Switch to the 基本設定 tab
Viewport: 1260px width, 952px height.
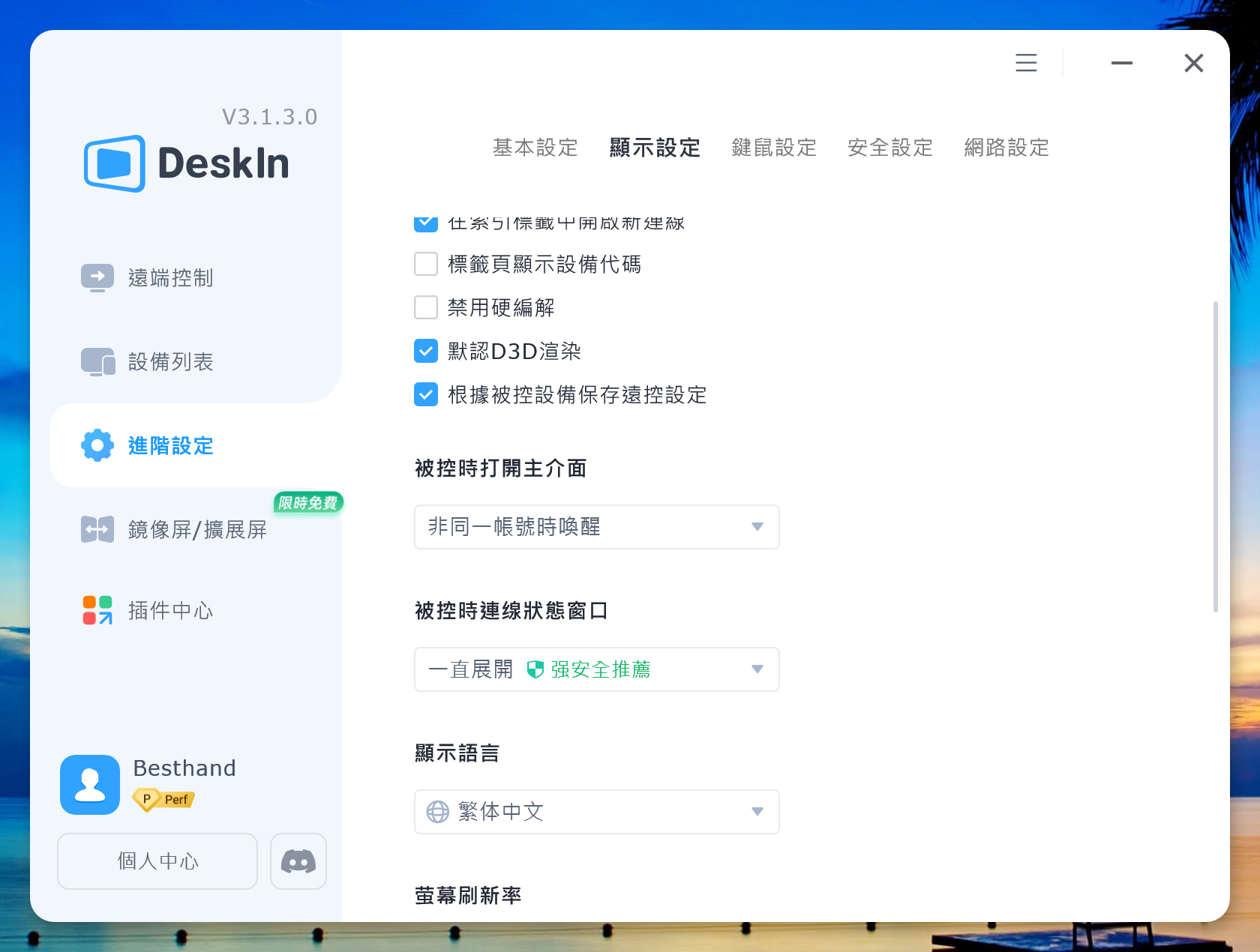[x=535, y=148]
